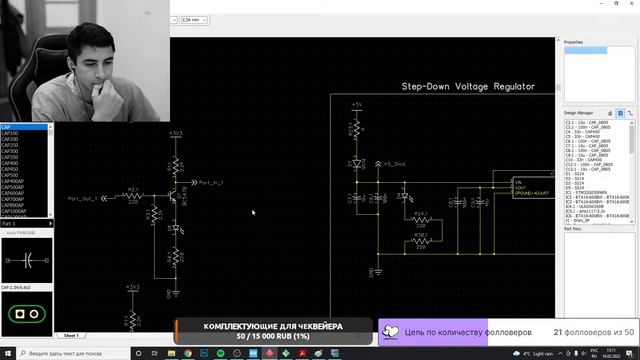
Task: Click resistor R30.1 in regulator block
Action: click(420, 241)
